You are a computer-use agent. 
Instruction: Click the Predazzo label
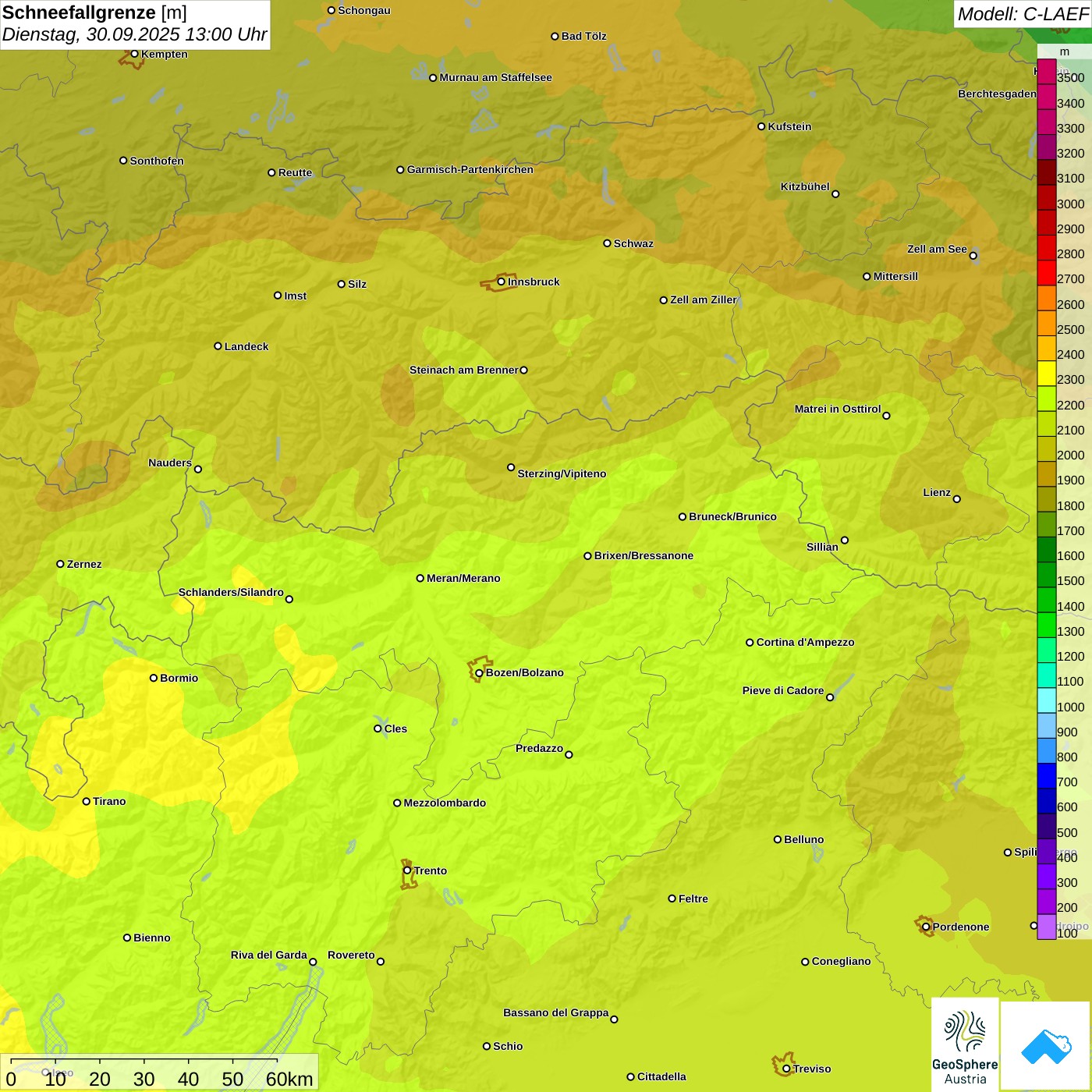539,748
